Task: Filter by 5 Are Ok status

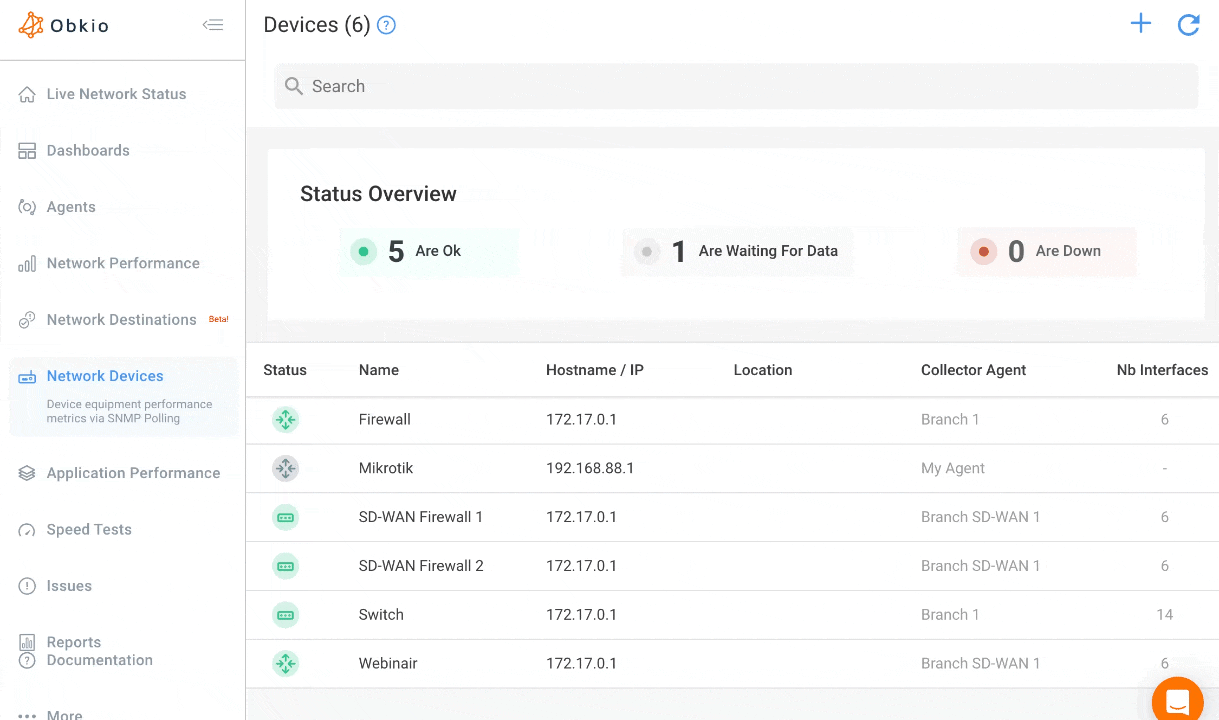Action: 428,252
